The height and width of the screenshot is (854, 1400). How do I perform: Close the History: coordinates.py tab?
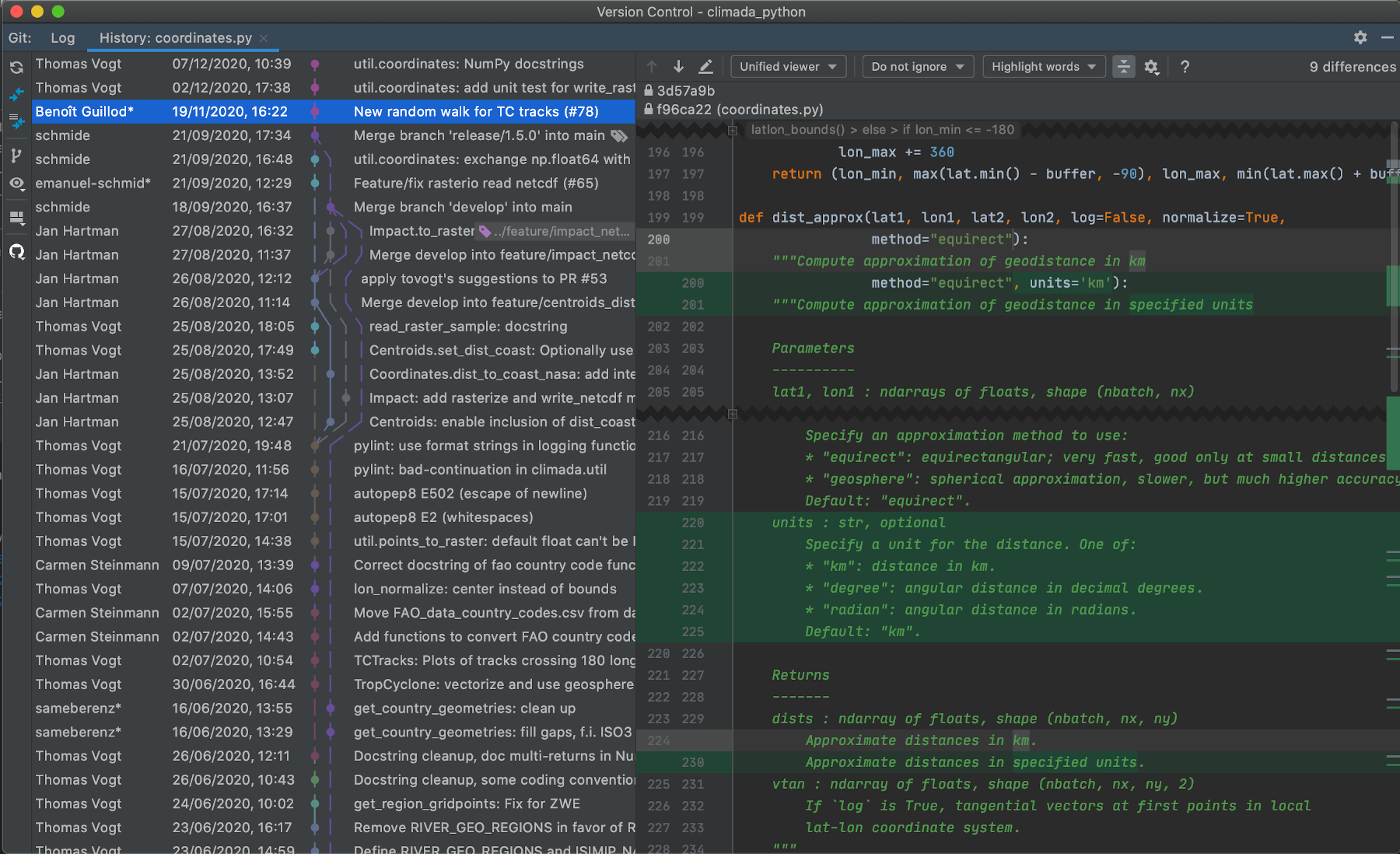pyautogui.click(x=264, y=38)
